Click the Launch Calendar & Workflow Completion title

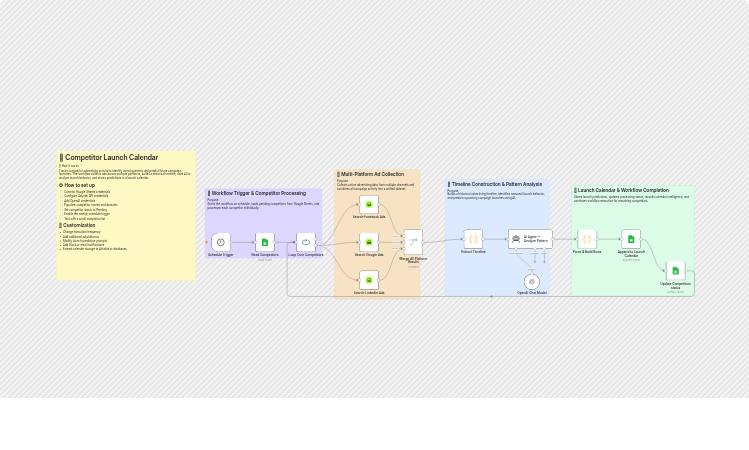point(623,190)
